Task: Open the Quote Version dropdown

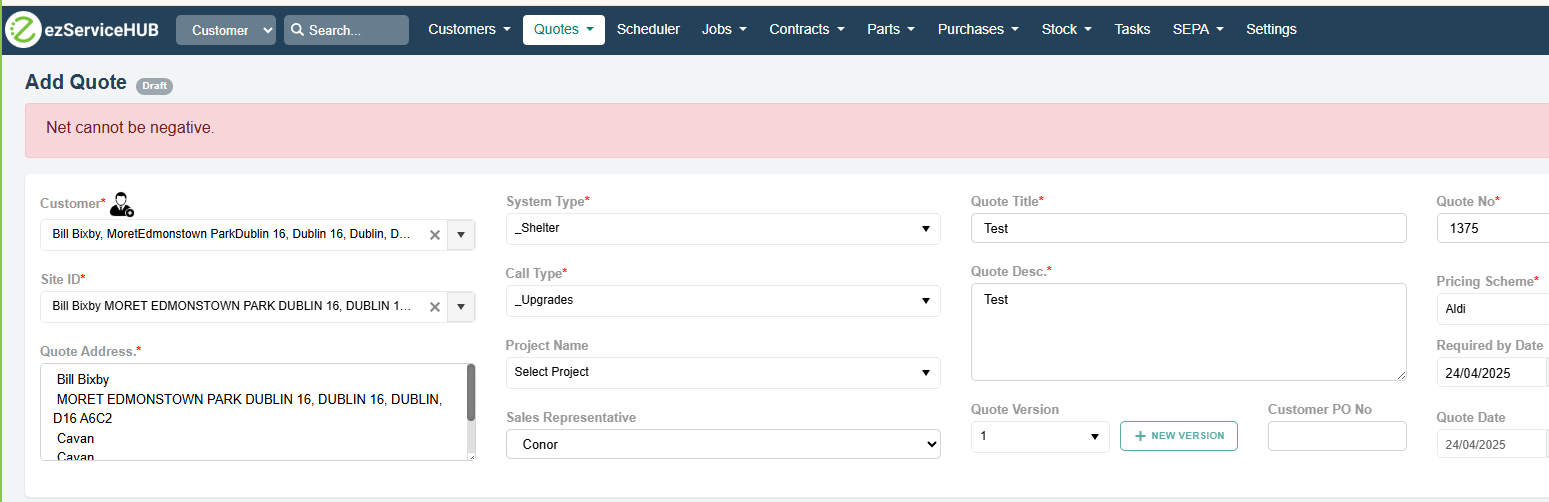Action: 1040,436
